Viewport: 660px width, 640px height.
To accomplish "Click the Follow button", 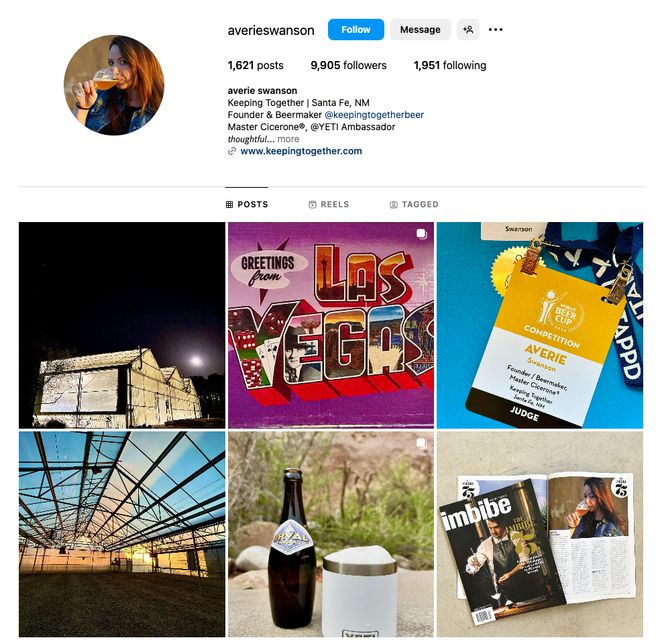I will tap(356, 29).
